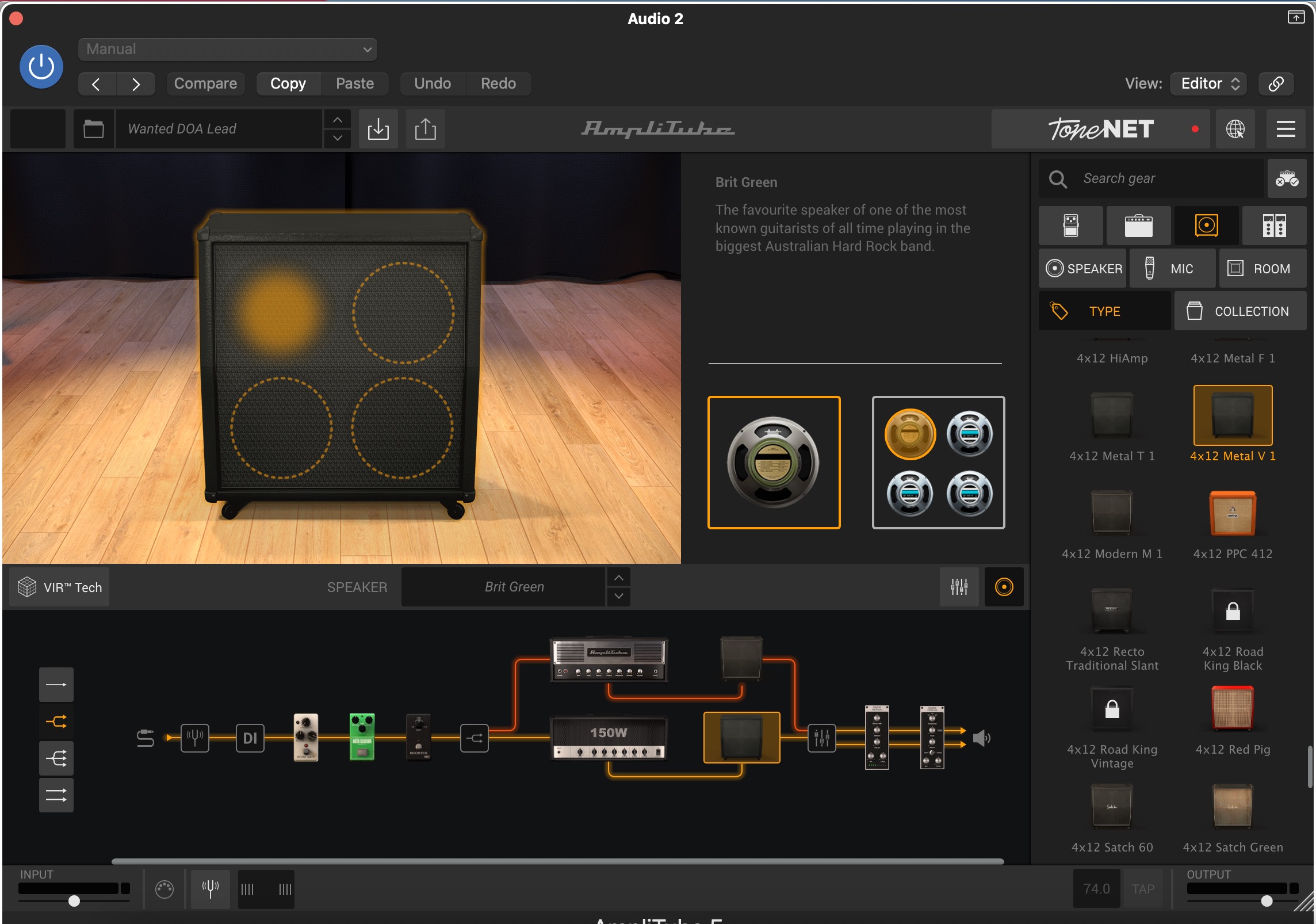The width and height of the screenshot is (1316, 924).
Task: Select the green overdrive pedal in chain
Action: click(x=362, y=737)
